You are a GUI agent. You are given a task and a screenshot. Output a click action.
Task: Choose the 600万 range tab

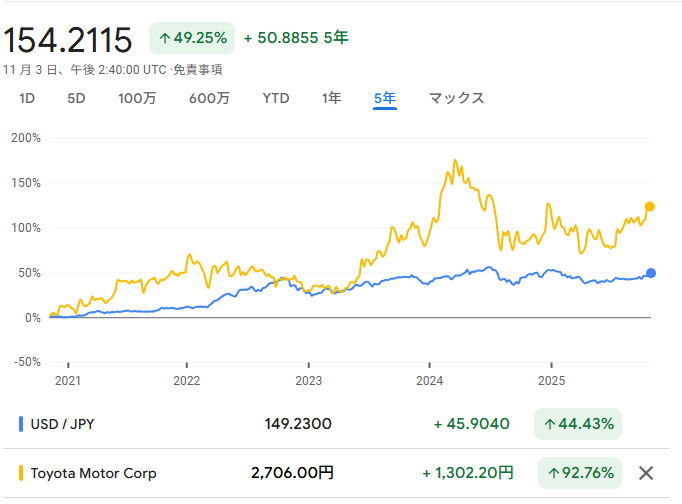[x=209, y=98]
